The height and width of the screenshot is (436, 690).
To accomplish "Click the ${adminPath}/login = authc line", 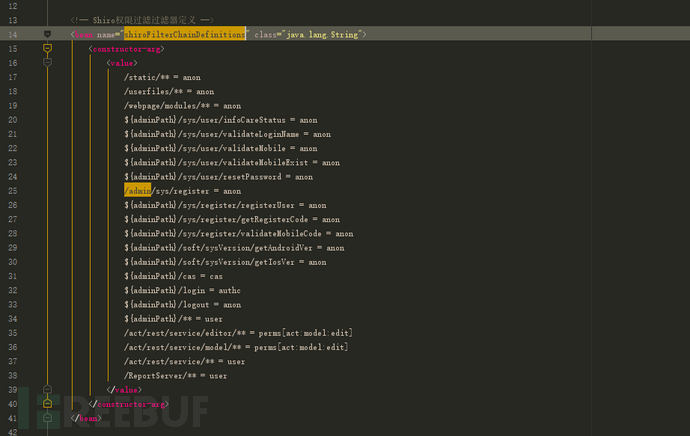I will point(182,290).
